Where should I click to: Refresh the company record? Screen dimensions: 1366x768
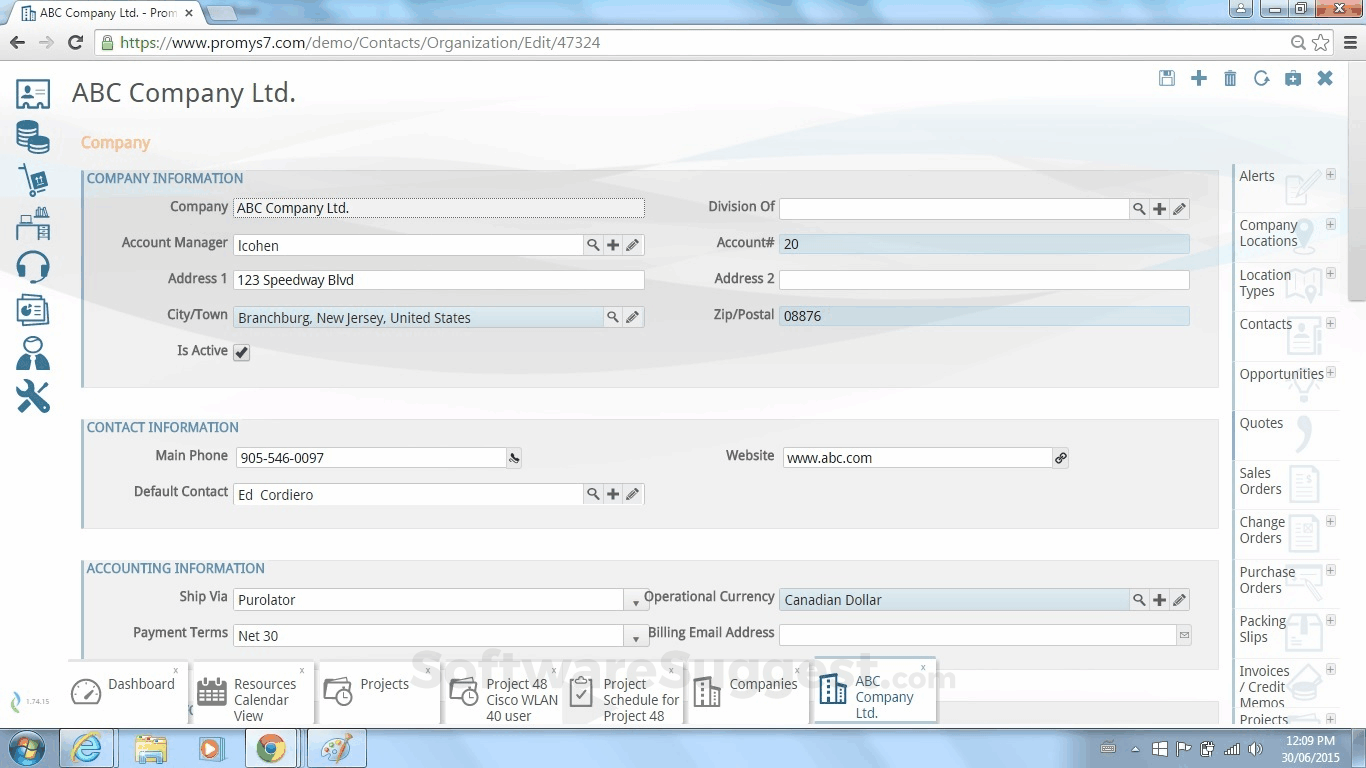click(x=1262, y=78)
